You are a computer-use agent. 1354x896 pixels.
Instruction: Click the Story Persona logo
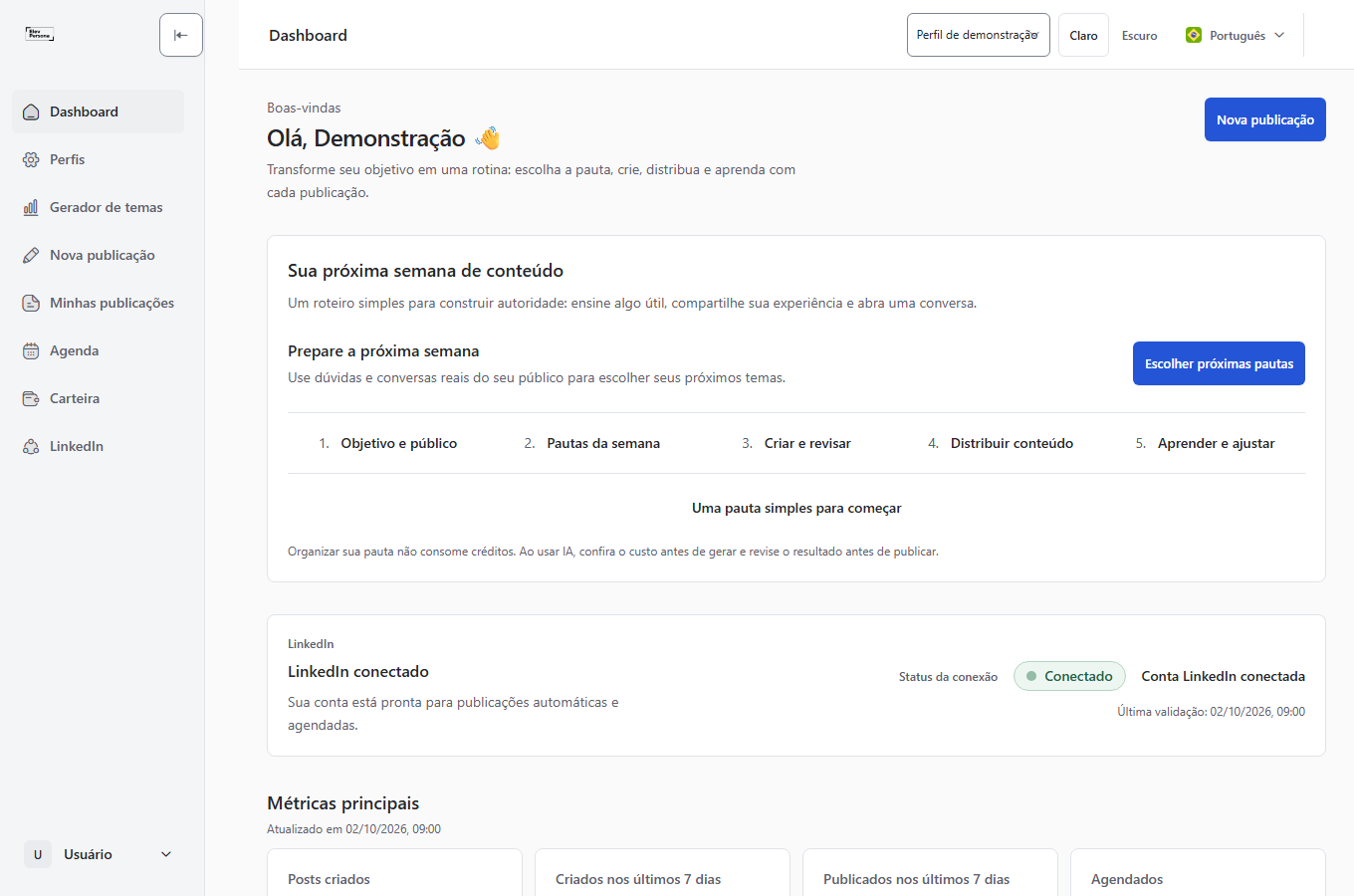click(40, 34)
